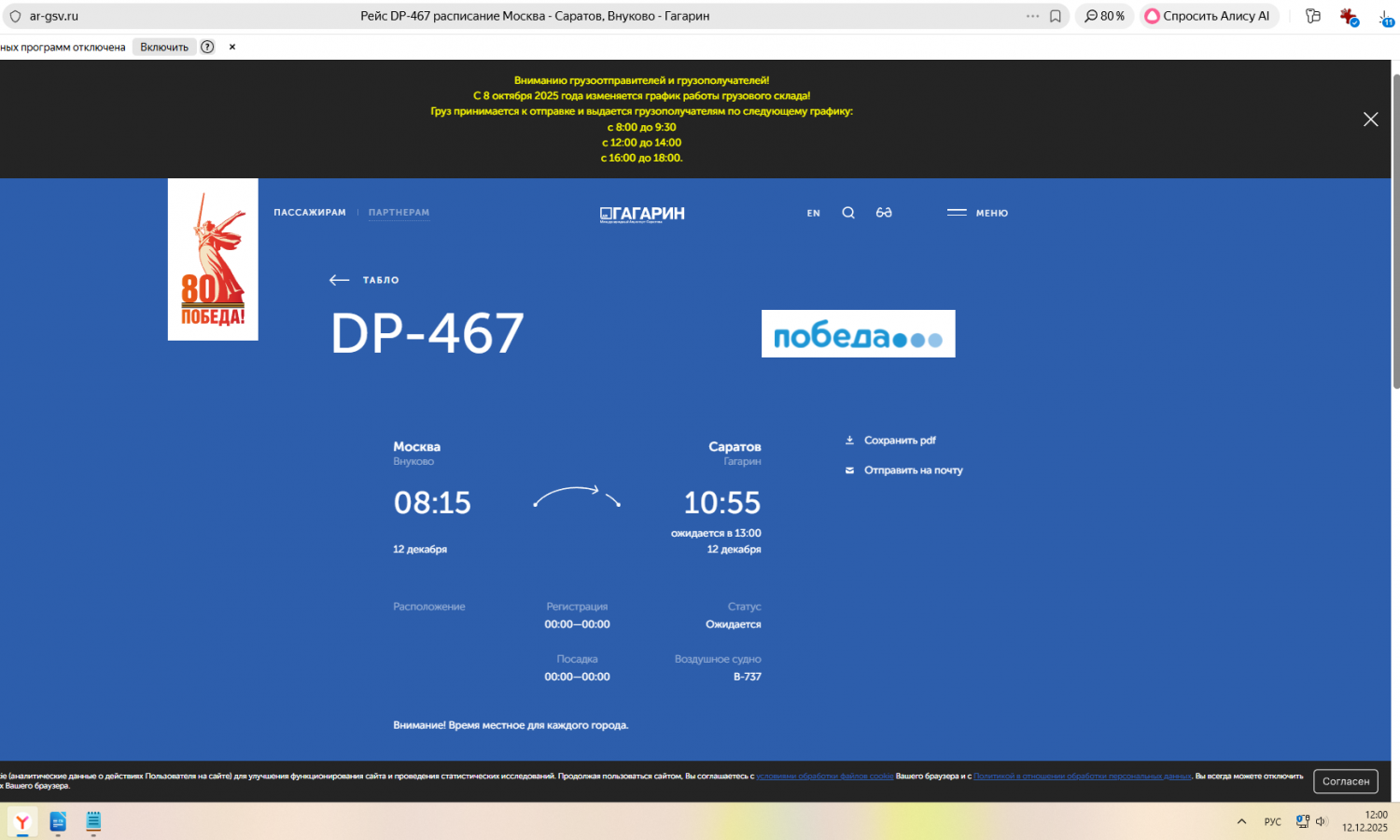Open browser three-dots page options
The image size is (1400, 840).
click(1032, 16)
